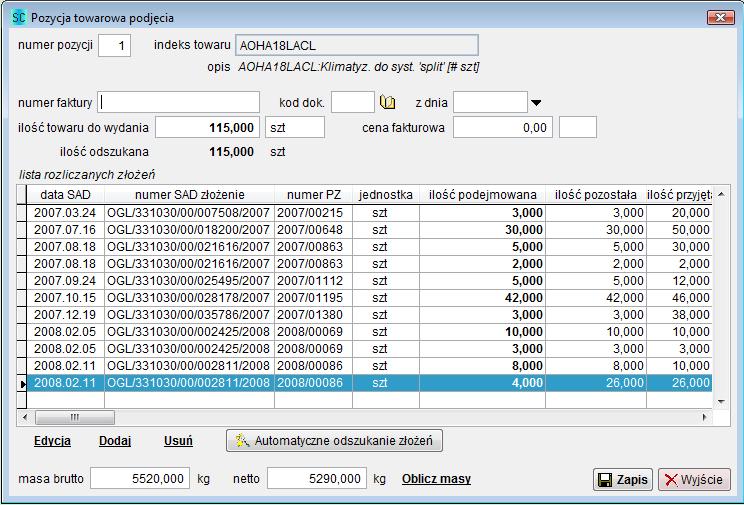
Task: Click horizontal scrollbar left arrow
Action: 25,418
